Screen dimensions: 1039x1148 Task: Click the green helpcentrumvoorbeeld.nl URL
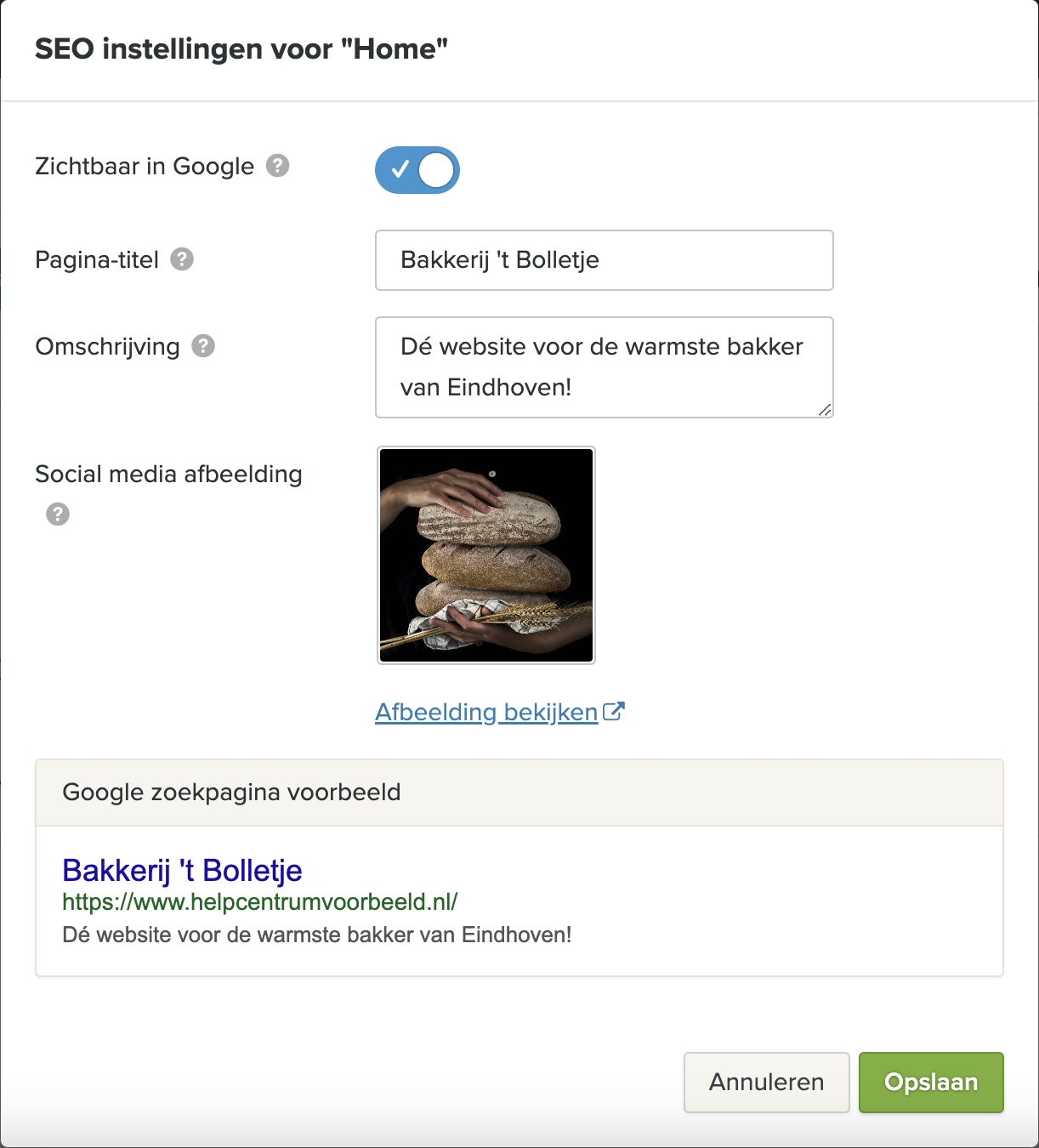[x=260, y=901]
